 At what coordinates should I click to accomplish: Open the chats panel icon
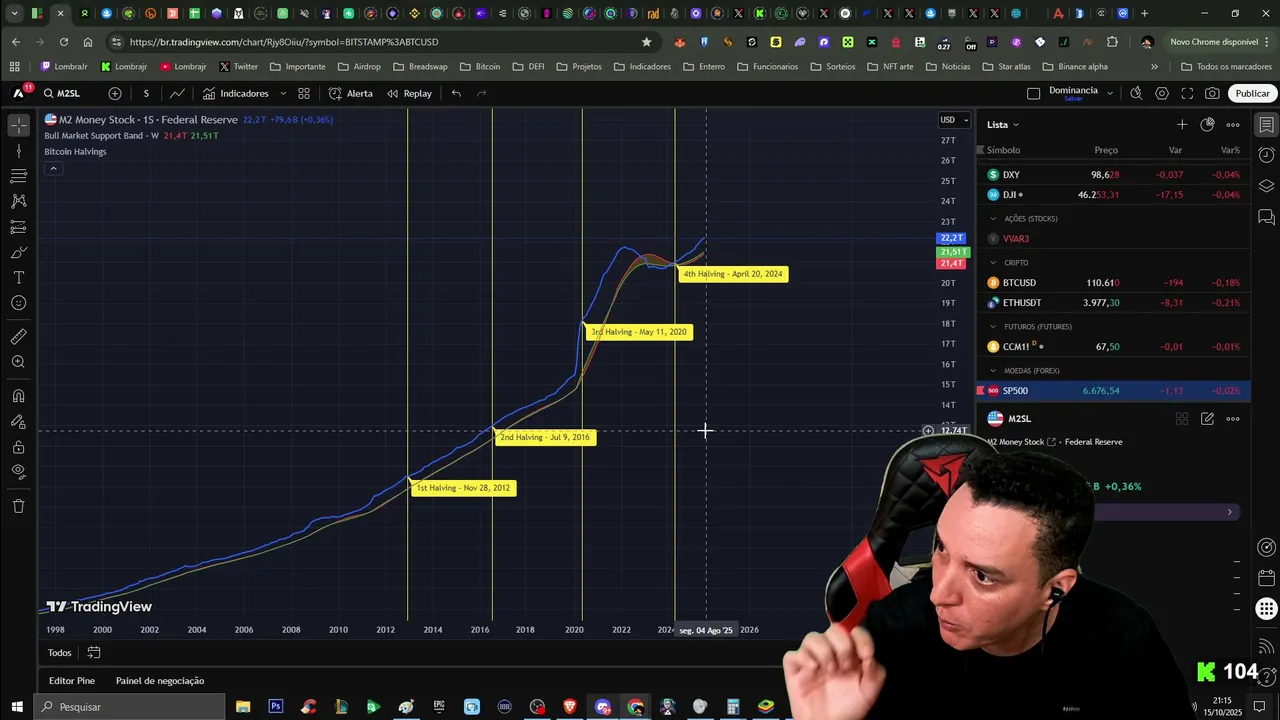coord(1266,216)
